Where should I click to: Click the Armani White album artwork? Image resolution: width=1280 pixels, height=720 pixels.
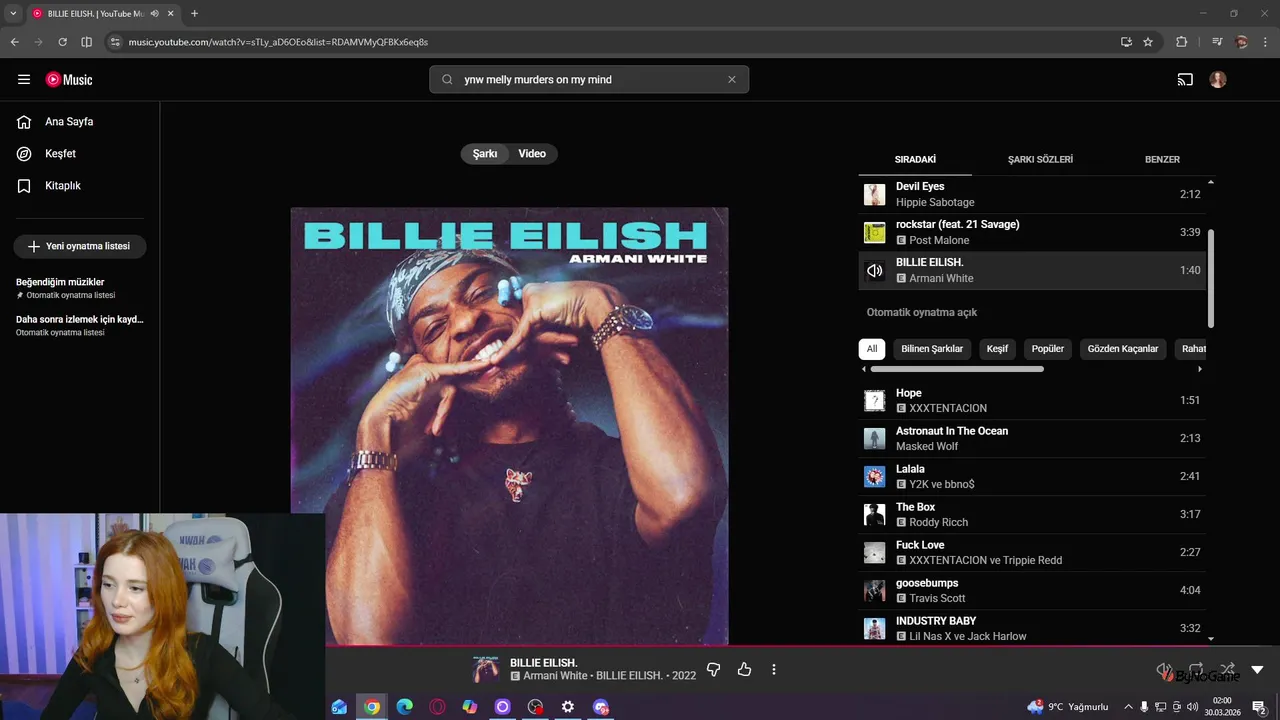point(510,427)
